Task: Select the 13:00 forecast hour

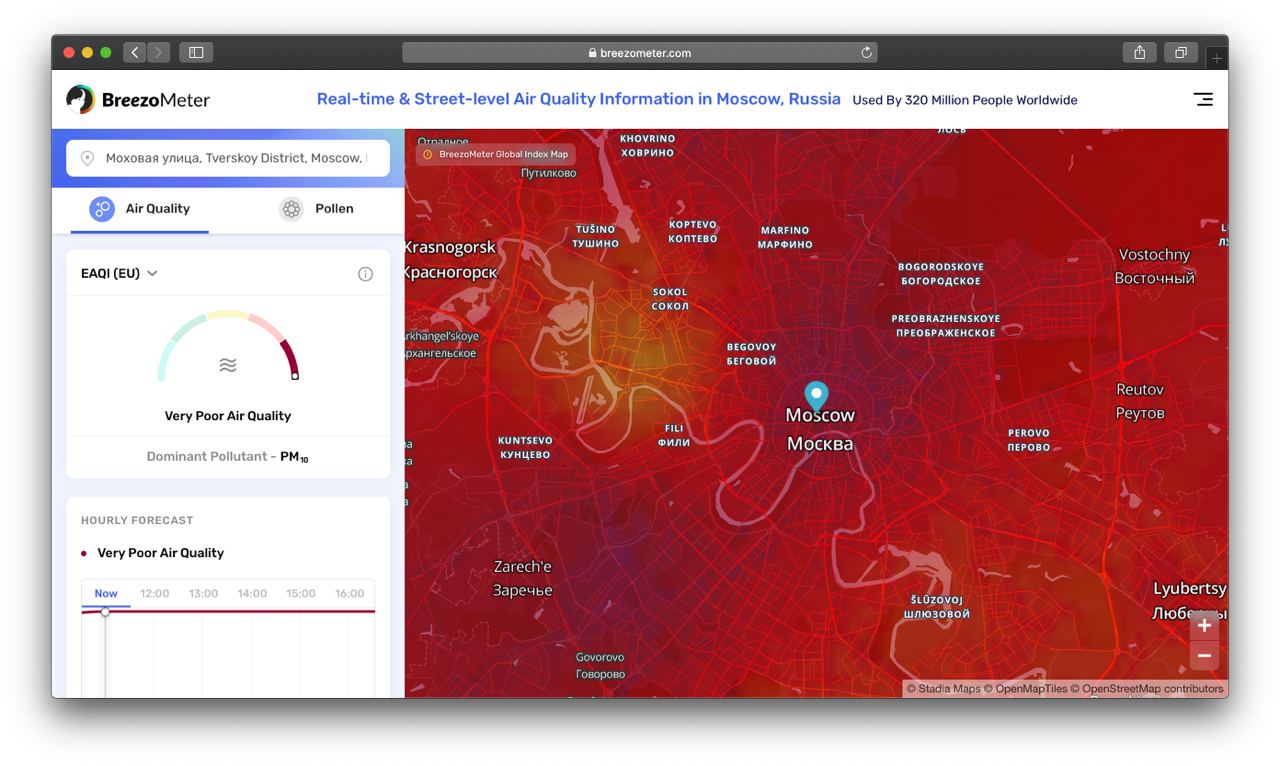Action: point(203,593)
